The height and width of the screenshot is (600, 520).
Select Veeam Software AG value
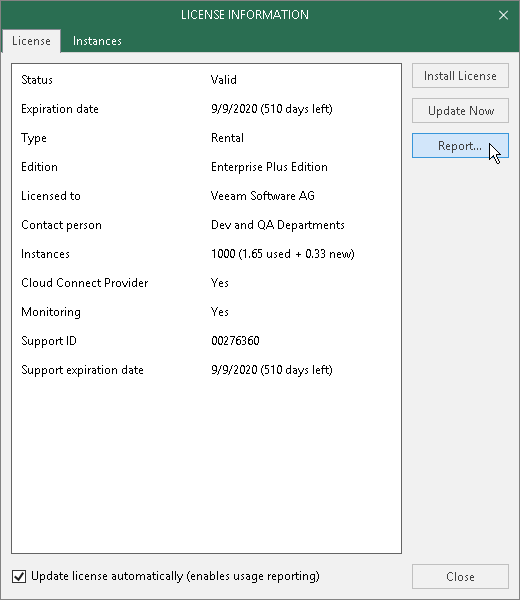(263, 196)
